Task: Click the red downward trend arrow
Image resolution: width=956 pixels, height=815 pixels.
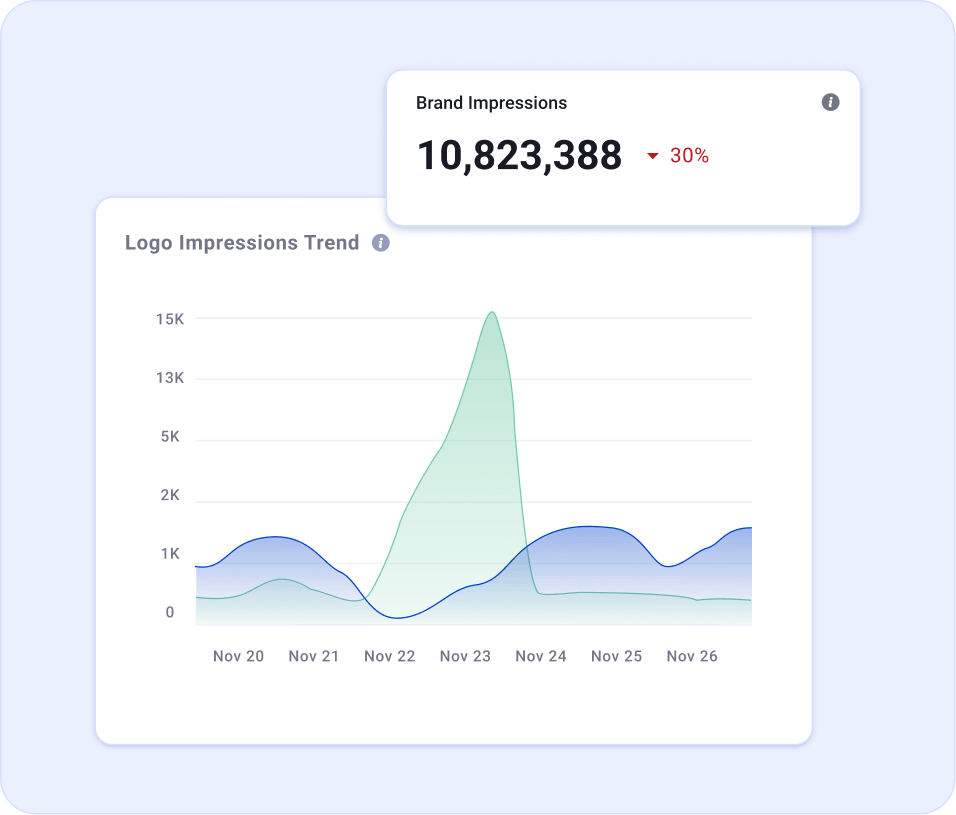Action: tap(653, 156)
